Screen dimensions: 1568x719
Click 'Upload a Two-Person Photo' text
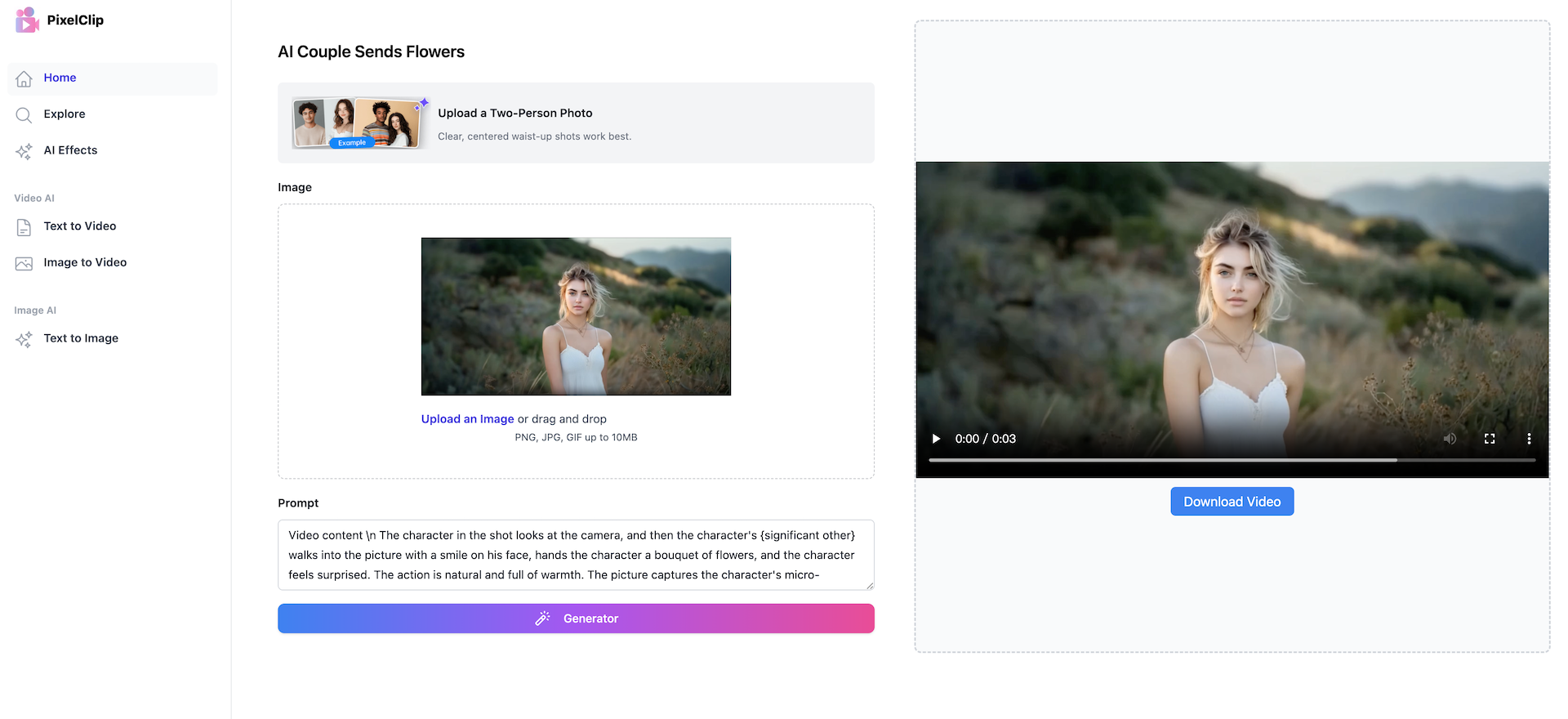pos(515,114)
